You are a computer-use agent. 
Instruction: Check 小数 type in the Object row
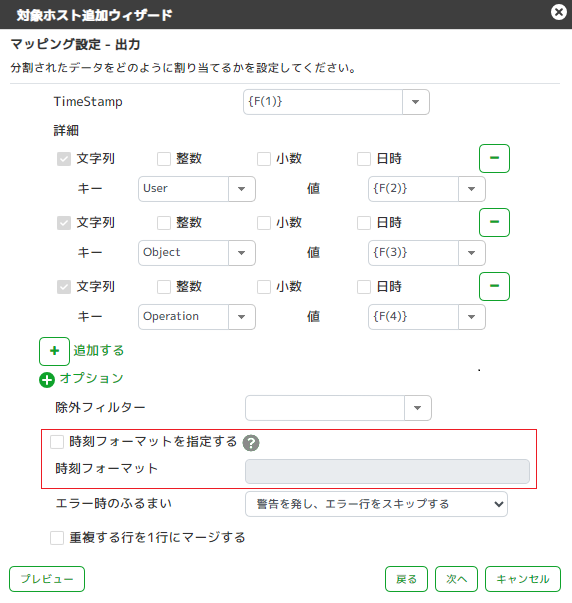(264, 223)
